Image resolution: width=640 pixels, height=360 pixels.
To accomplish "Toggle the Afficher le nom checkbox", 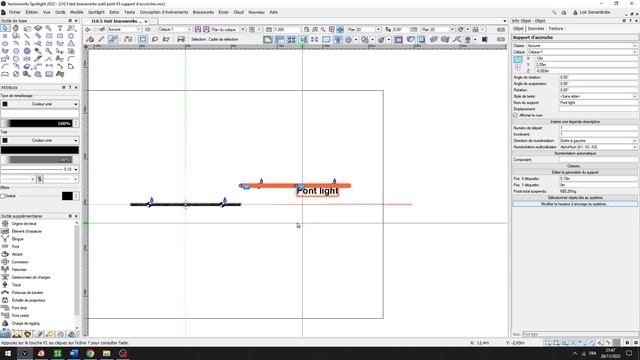I will [x=516, y=116].
